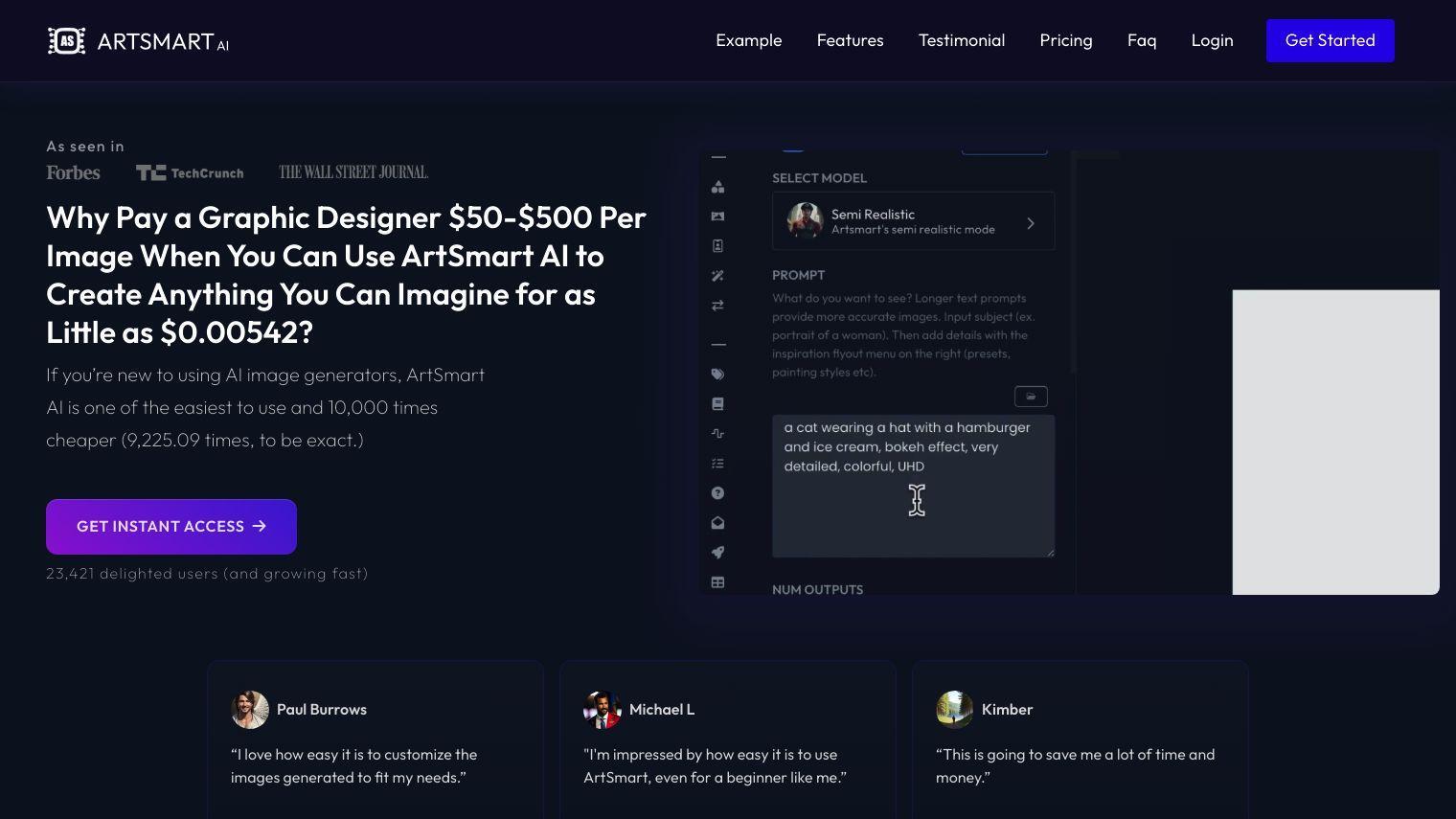Click the TechCrunch logo

coord(190,173)
